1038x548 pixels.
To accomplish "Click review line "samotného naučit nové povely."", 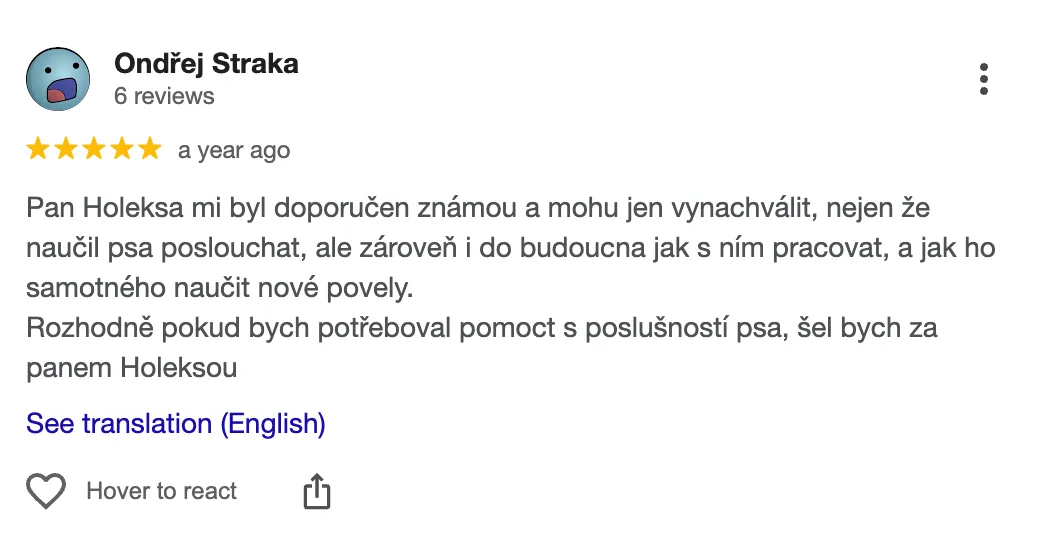I will click(x=219, y=288).
